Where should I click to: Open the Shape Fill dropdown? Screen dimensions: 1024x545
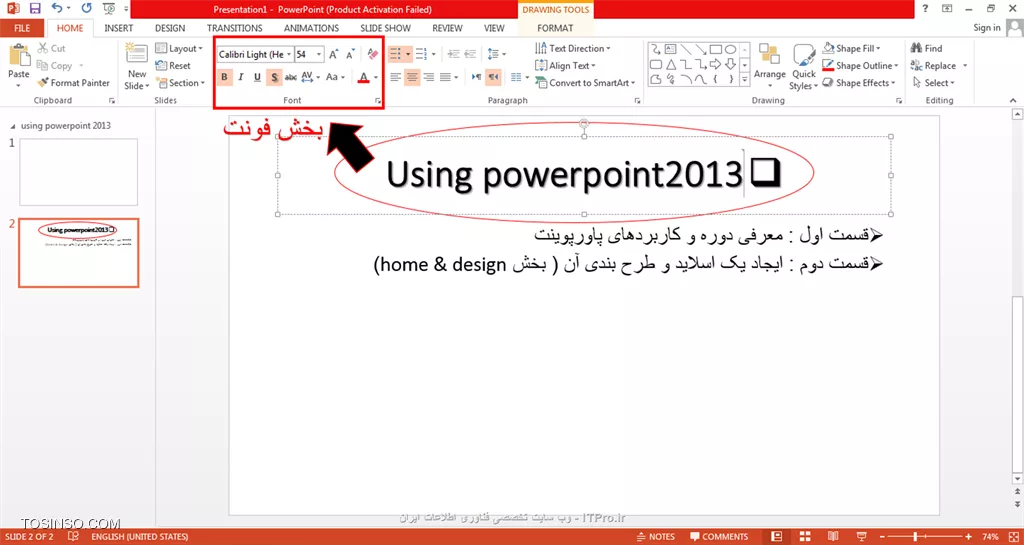(x=852, y=48)
